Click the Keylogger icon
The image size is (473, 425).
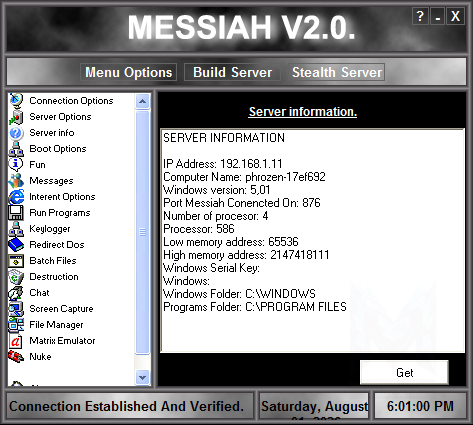[x=16, y=229]
